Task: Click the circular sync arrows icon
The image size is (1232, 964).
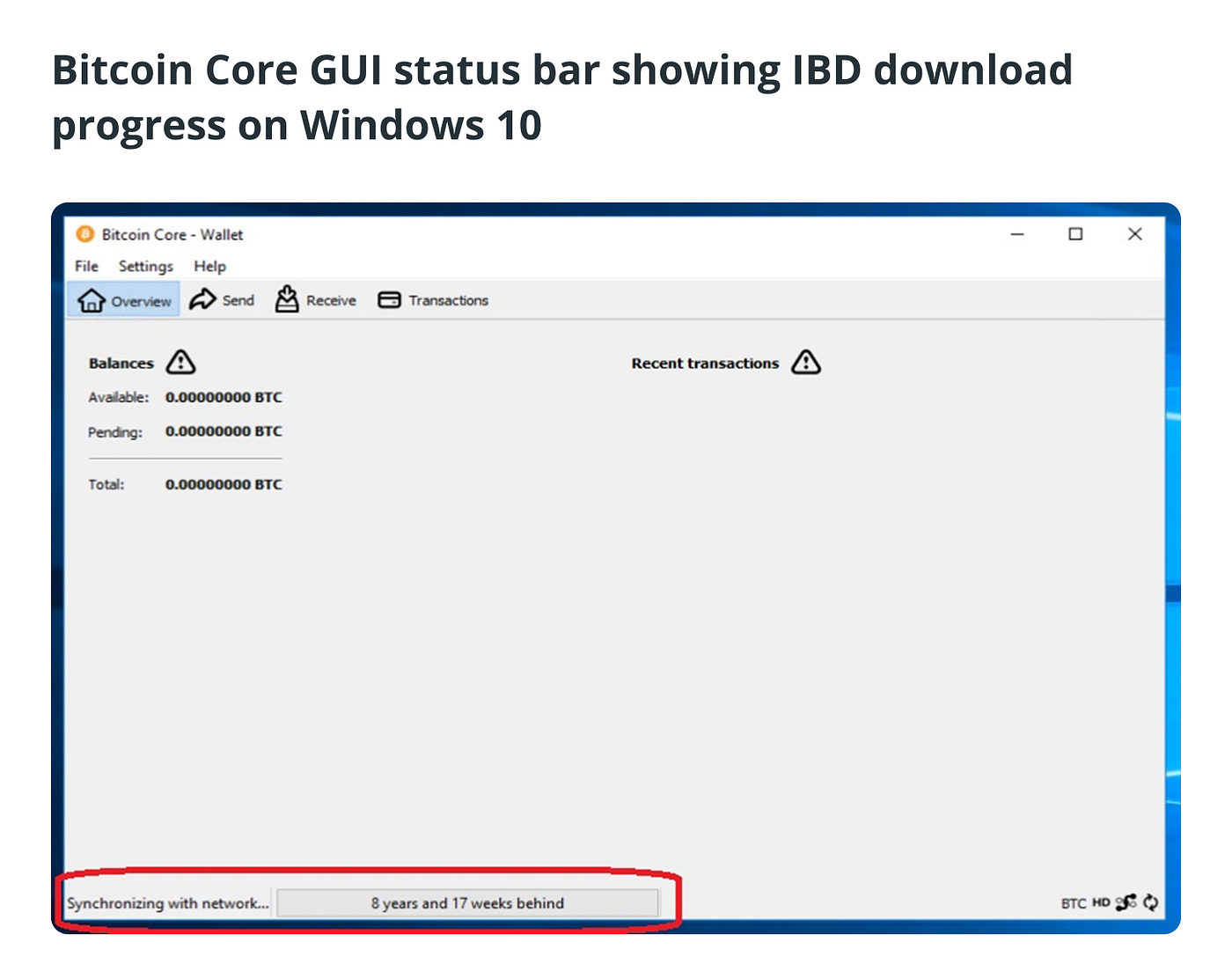Action: [x=1151, y=902]
